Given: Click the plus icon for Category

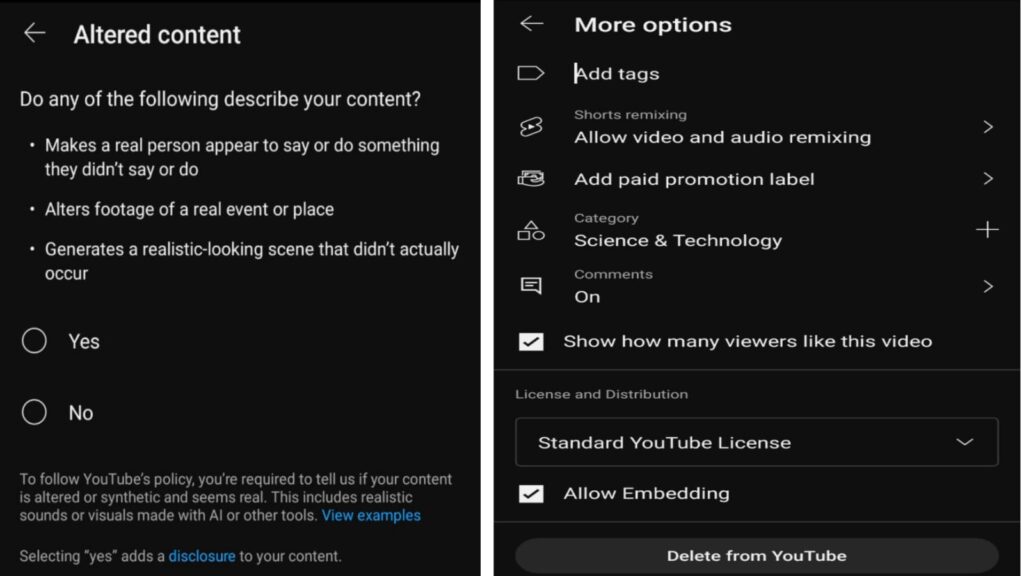Looking at the screenshot, I should pyautogui.click(x=986, y=230).
